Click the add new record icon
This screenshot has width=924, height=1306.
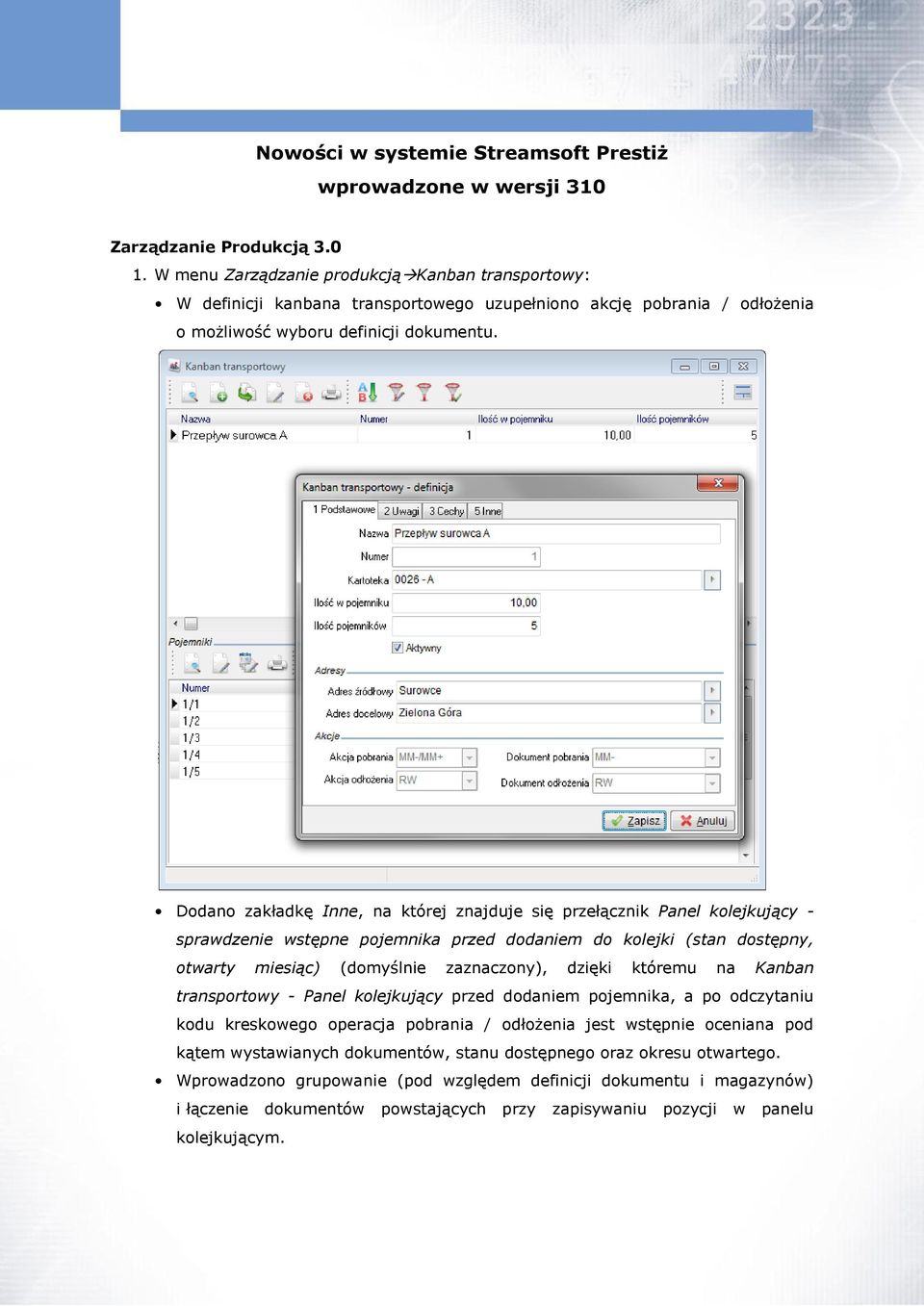pyautogui.click(x=218, y=393)
